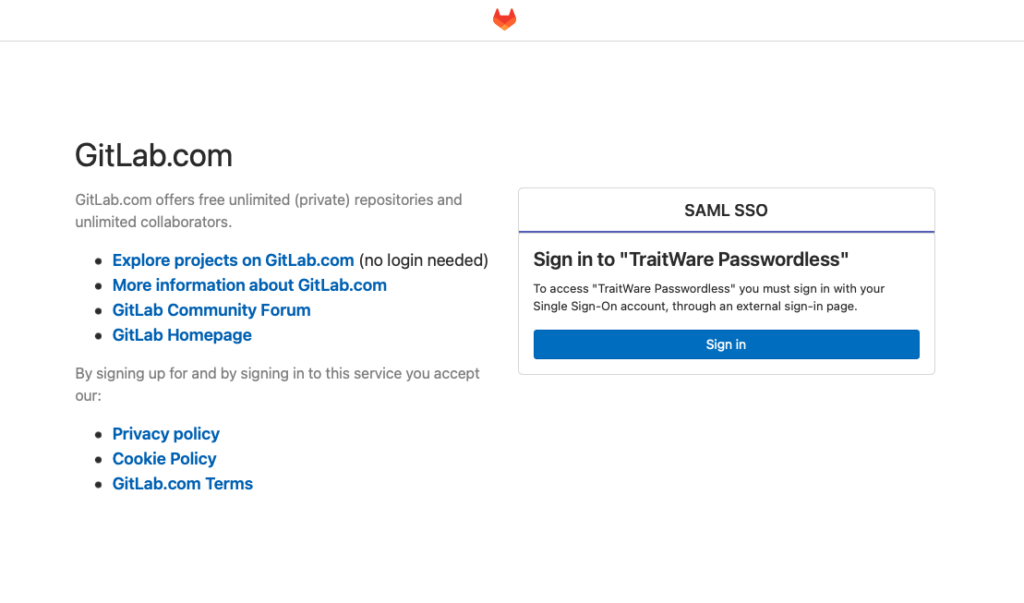
Task: Go to the GitLab Homepage link
Action: (x=182, y=334)
